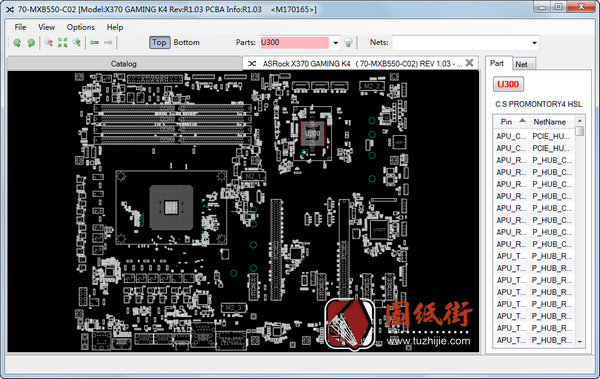
Task: Select the ASRock X370 GAMING K4 document tab
Action: click(360, 64)
